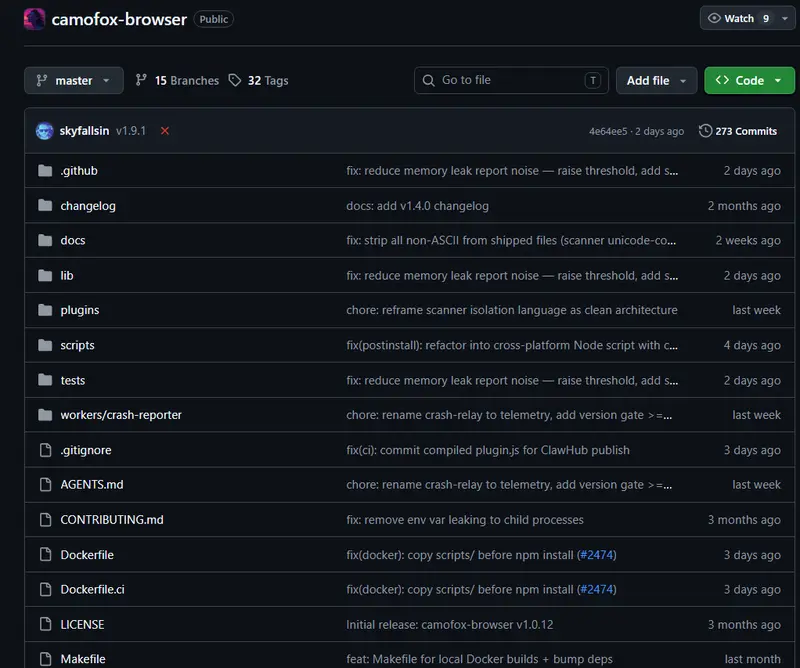Viewport: 800px width, 668px height.
Task: Click the tests folder icon
Action: coord(45,380)
